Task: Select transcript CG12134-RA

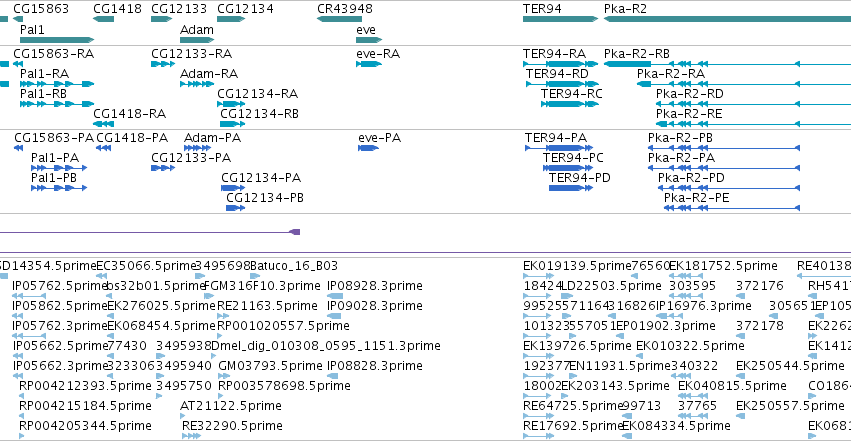Action: (x=257, y=94)
